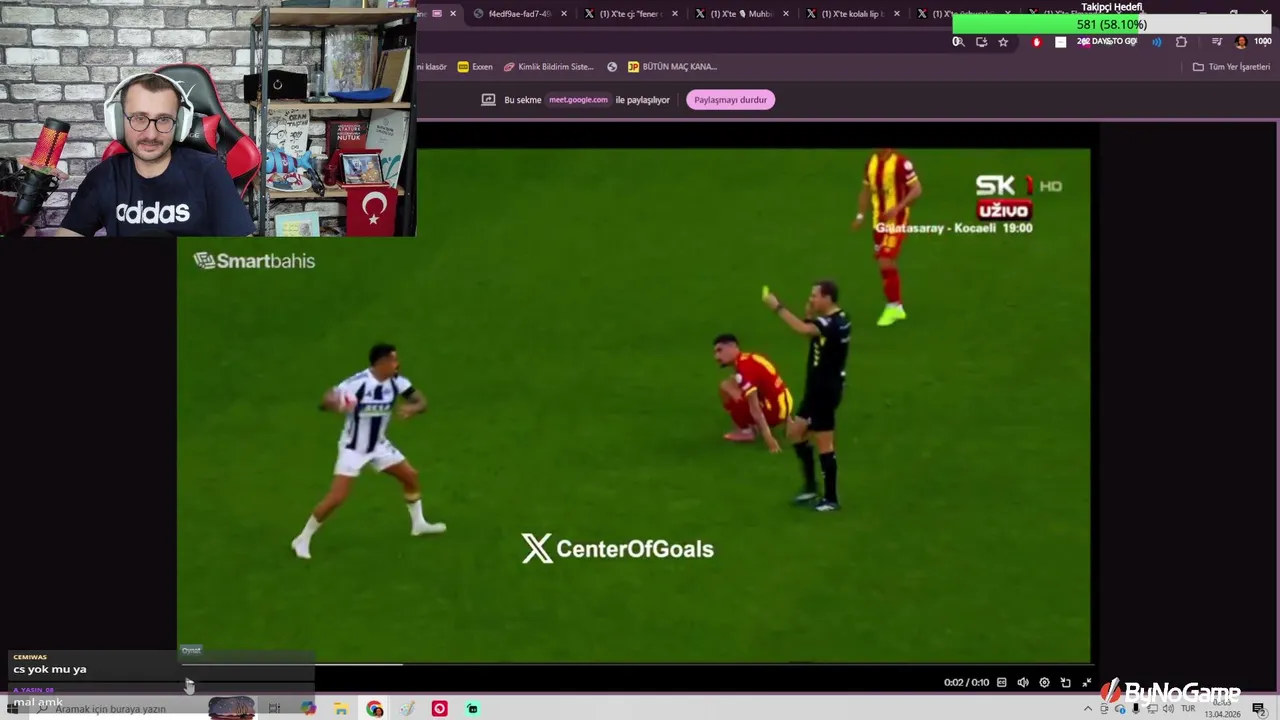Click the video pop-out icon
Screen dimensions: 1280x720
click(1065, 683)
